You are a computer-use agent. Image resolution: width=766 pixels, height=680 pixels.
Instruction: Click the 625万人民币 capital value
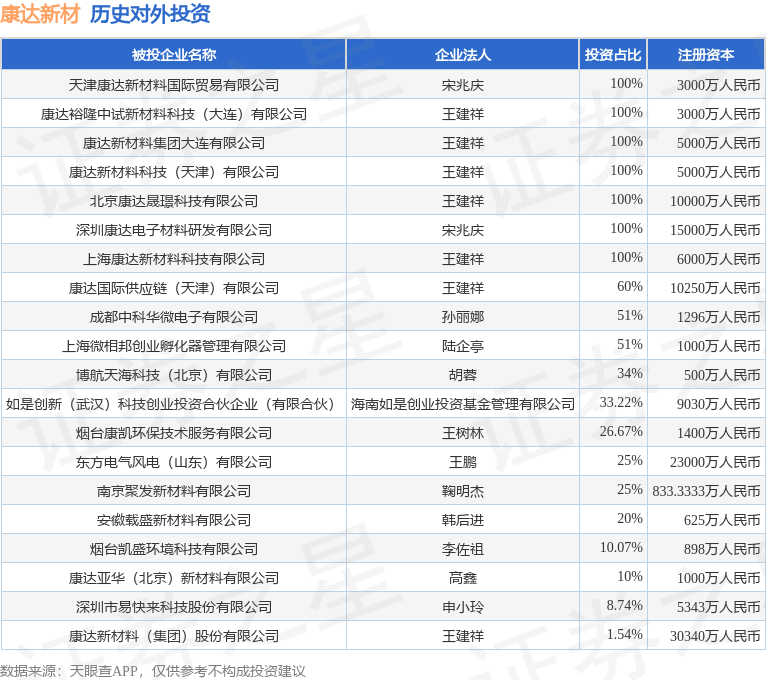pyautogui.click(x=722, y=520)
